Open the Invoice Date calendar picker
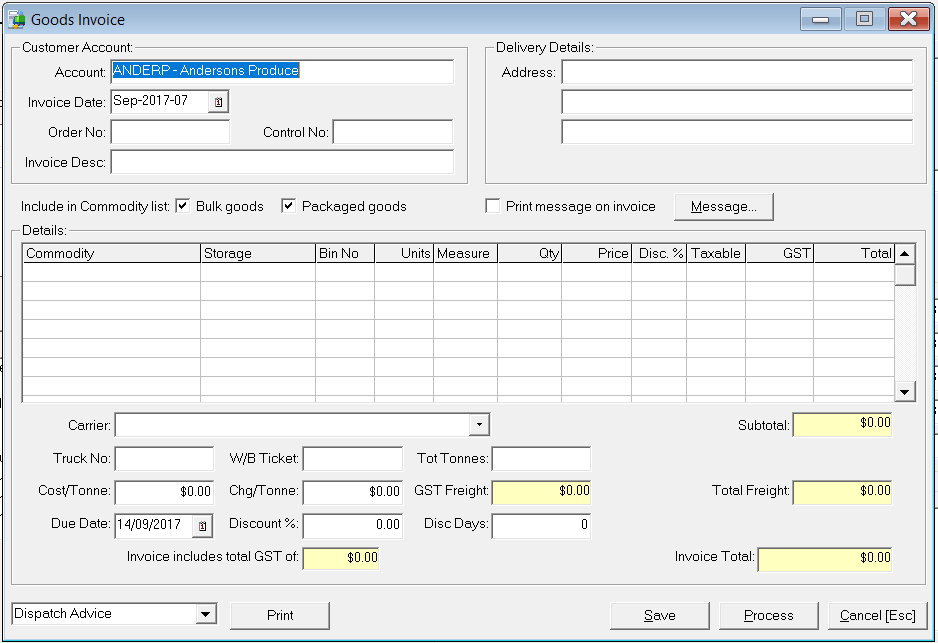Screen dimensions: 938x643 pyautogui.click(x=218, y=102)
